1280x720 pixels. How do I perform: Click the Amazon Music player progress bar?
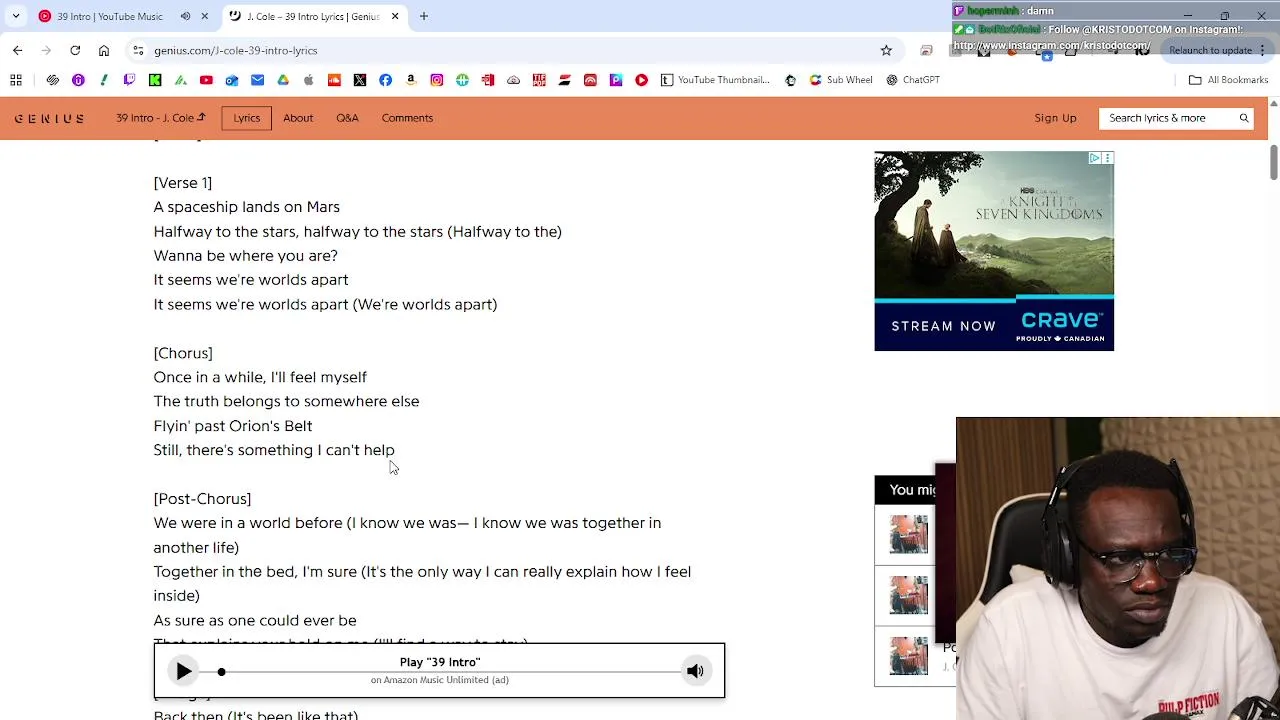tap(447, 672)
